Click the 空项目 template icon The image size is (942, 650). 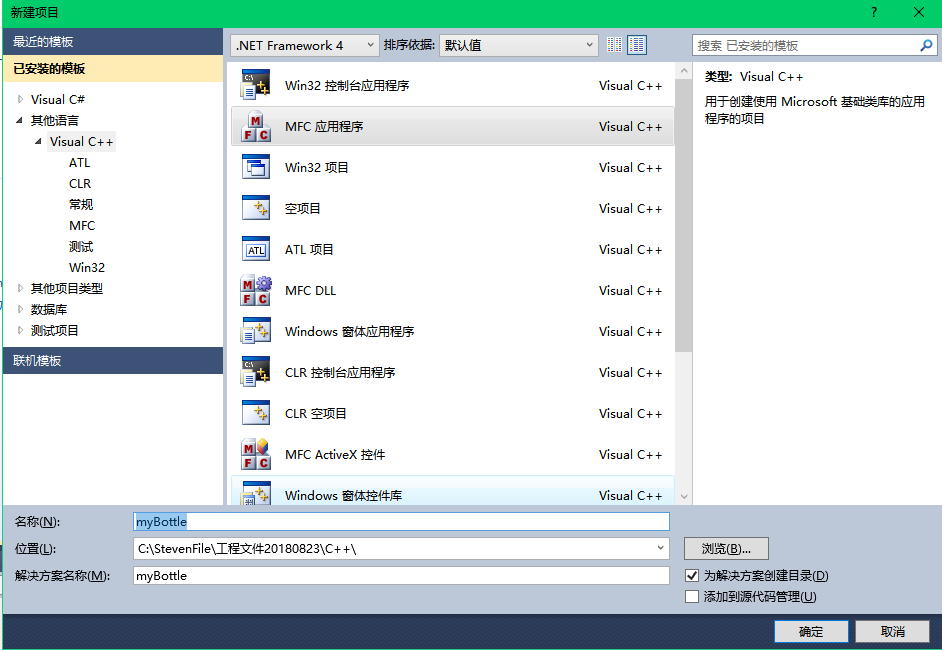(x=255, y=208)
